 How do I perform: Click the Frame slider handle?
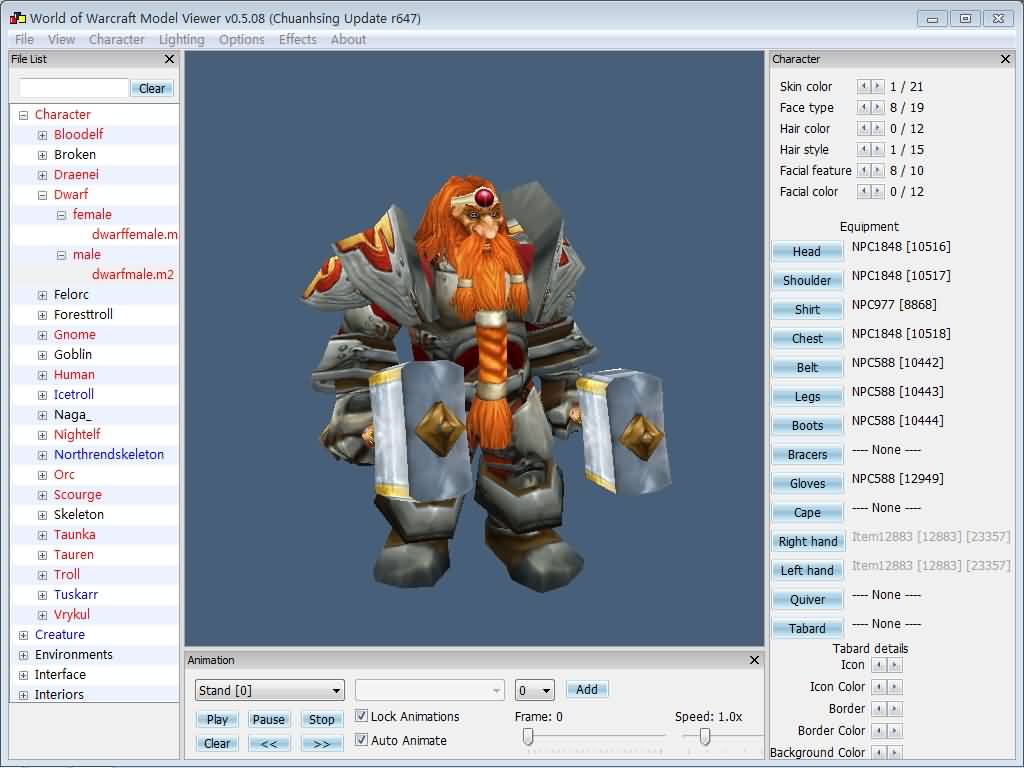pos(528,737)
